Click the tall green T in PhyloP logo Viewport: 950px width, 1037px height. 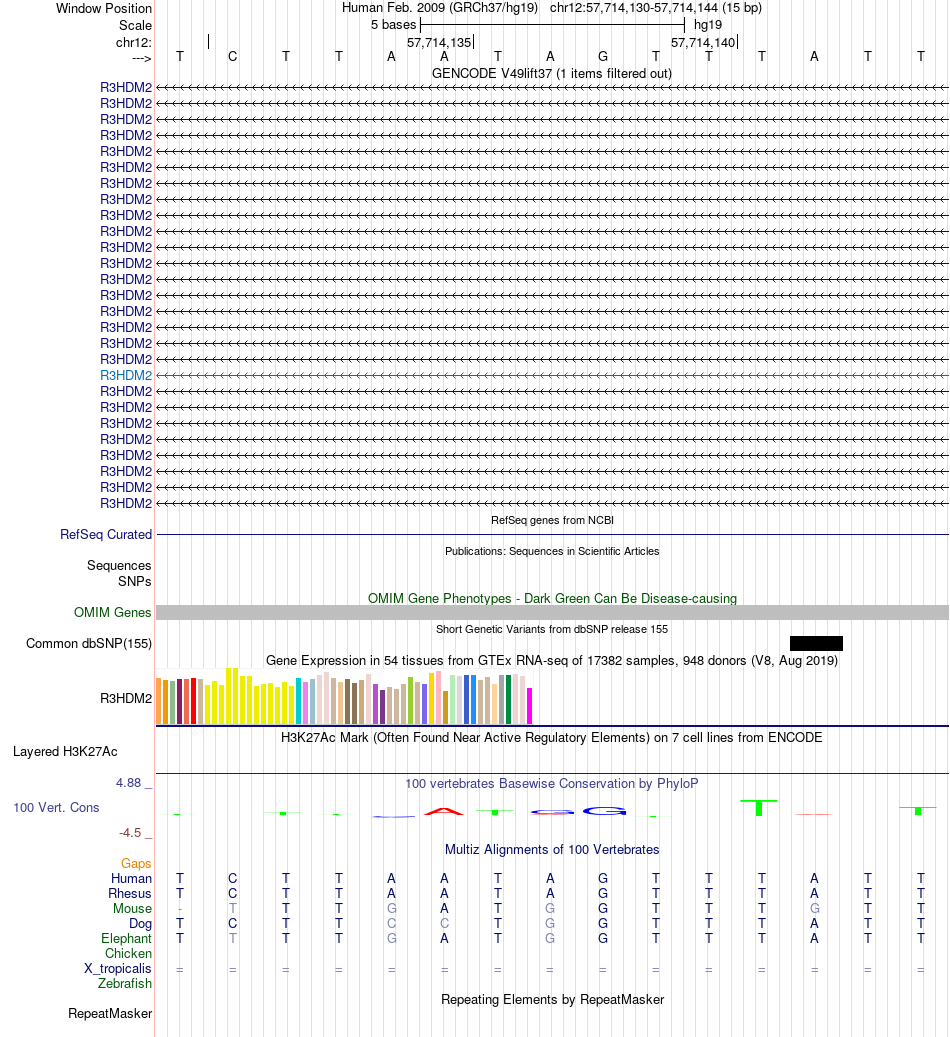pyautogui.click(x=759, y=807)
